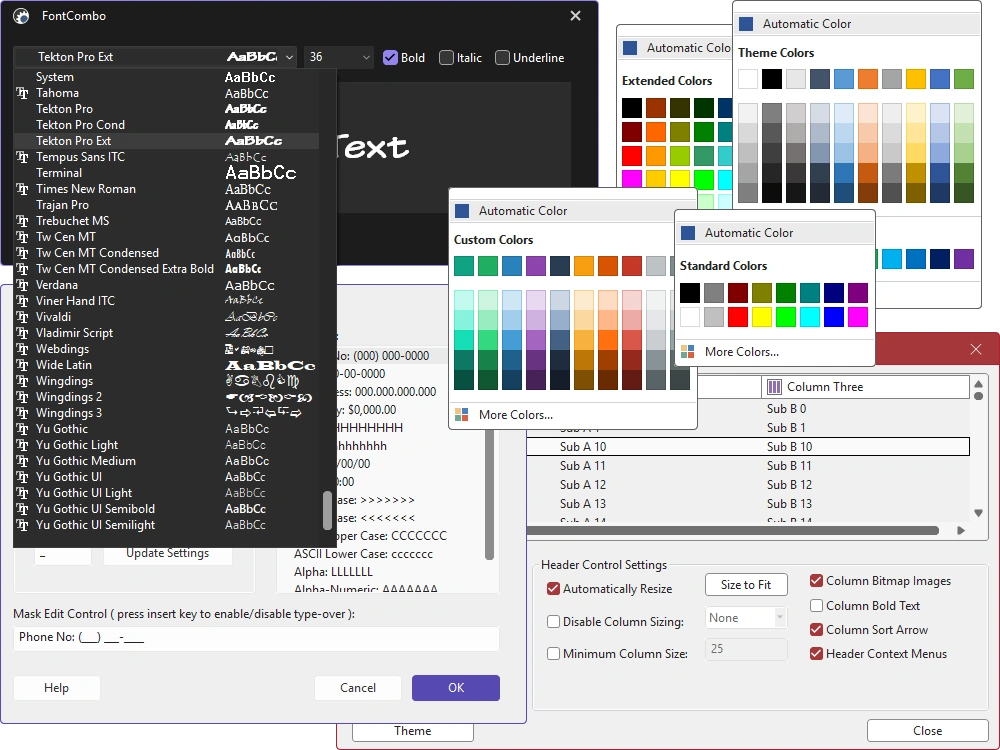Click the Cancel button
Viewport: 1000px width, 750px height.
[x=358, y=688]
